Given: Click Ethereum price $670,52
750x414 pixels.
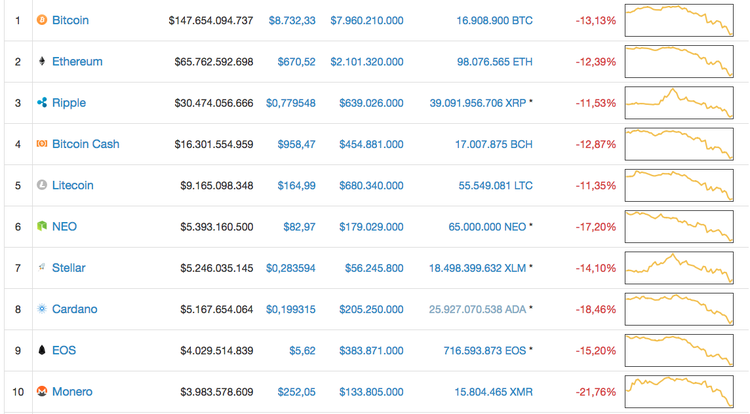Looking at the screenshot, I should point(297,62).
